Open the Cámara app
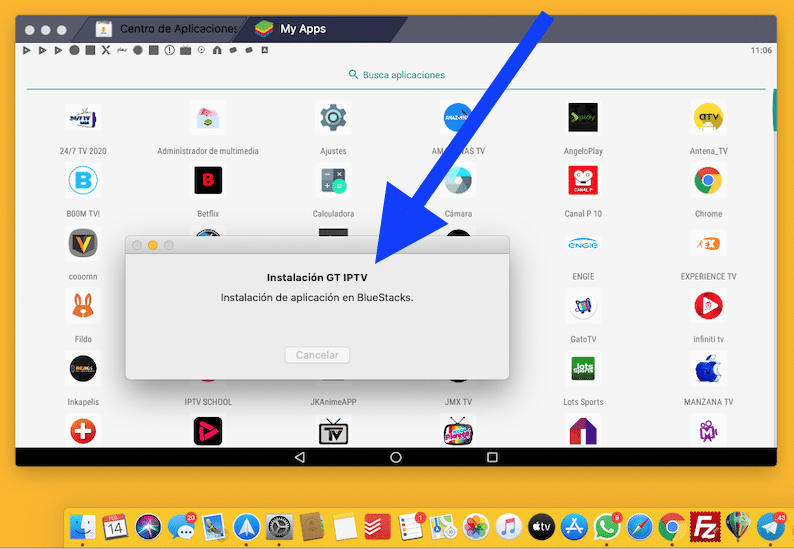This screenshot has height=549, width=794. pos(458,181)
